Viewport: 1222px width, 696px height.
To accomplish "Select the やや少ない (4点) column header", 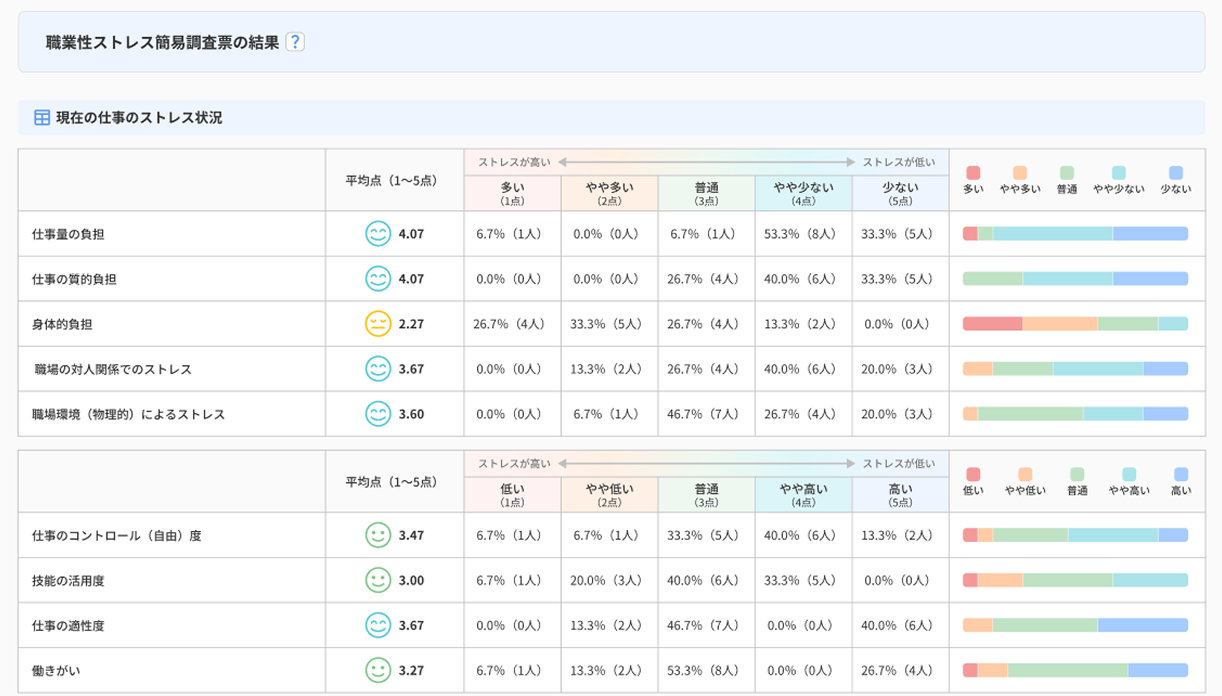I will [x=803, y=193].
